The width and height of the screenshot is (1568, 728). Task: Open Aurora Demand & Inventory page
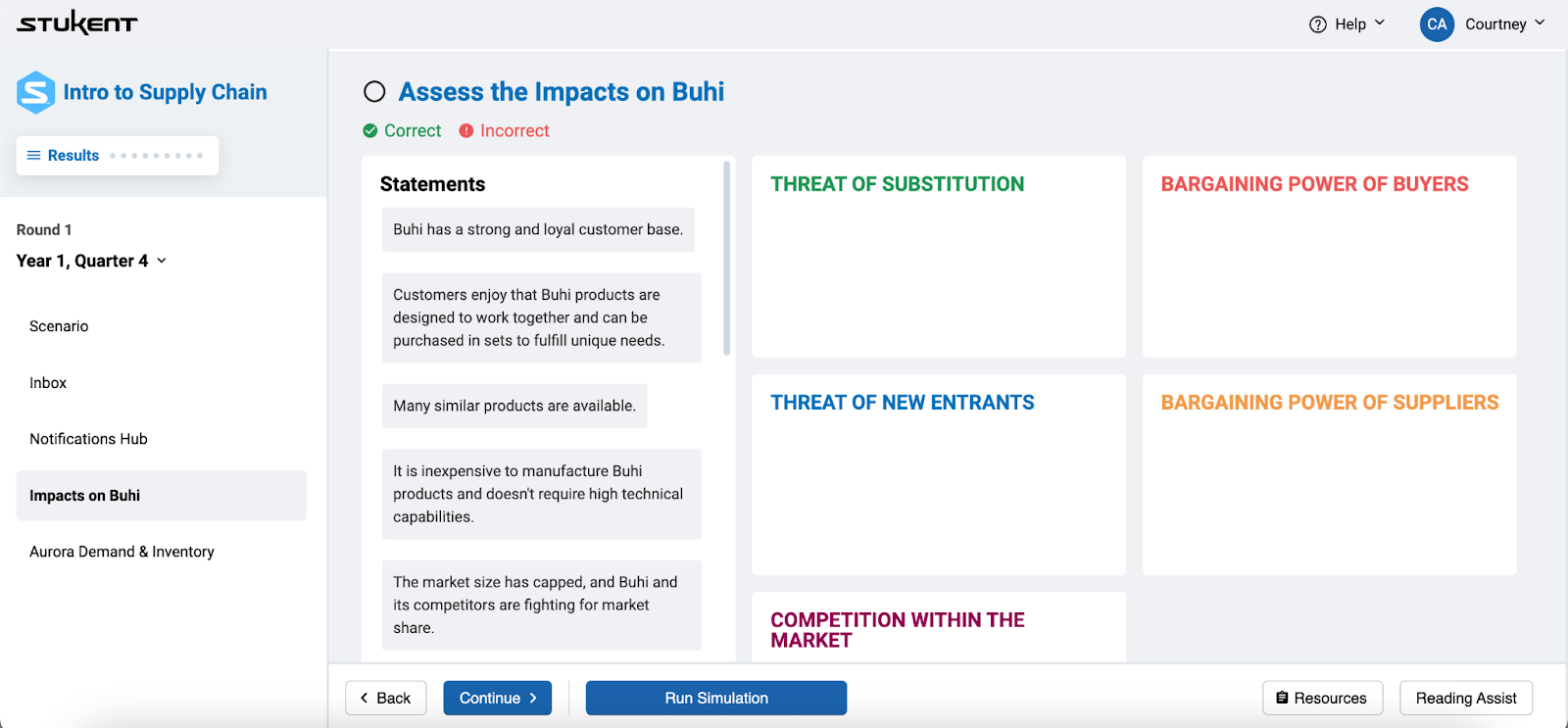162,552
